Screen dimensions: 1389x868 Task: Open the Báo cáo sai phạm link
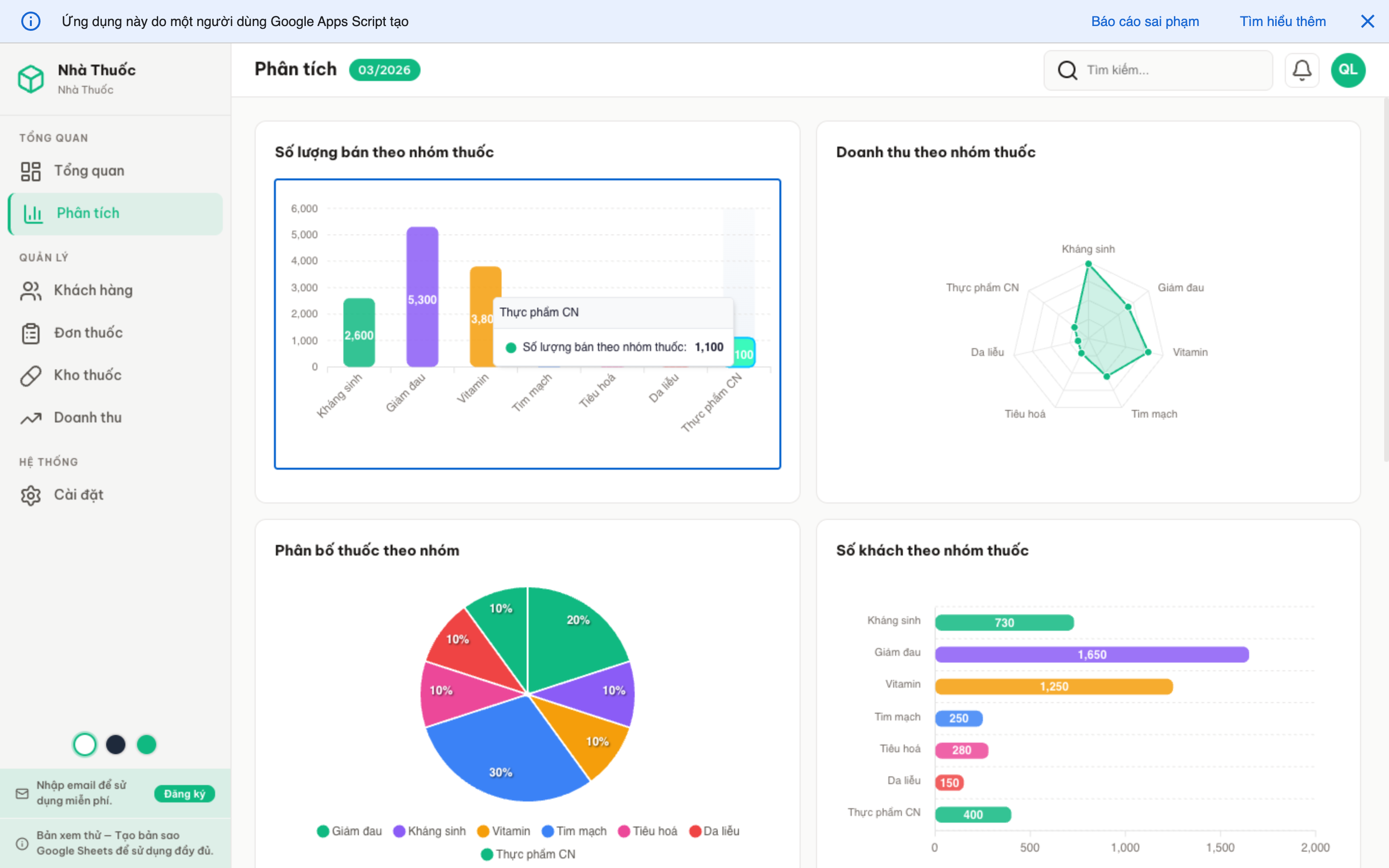point(1144,22)
